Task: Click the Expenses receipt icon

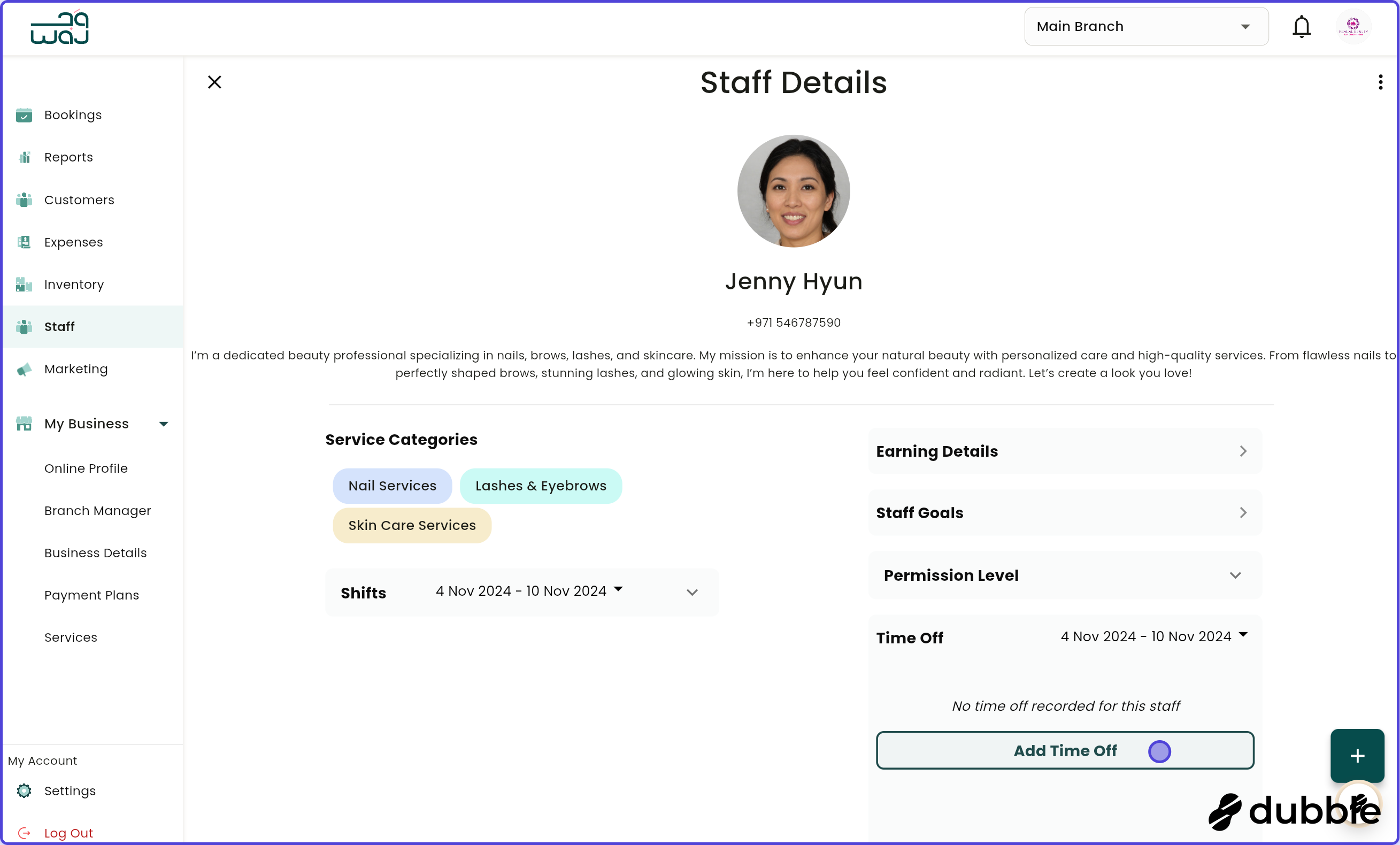Action: coord(24,242)
